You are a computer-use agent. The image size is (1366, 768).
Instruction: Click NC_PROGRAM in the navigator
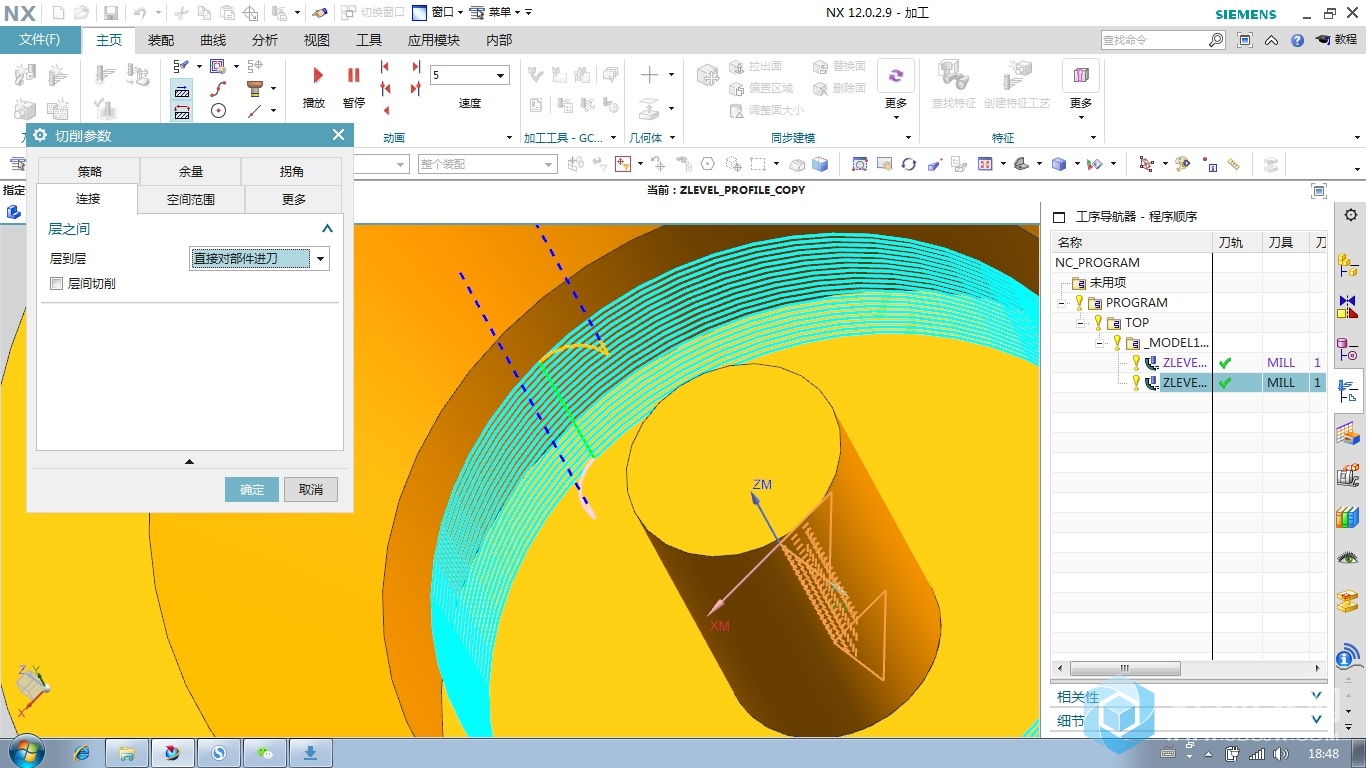coord(1097,263)
